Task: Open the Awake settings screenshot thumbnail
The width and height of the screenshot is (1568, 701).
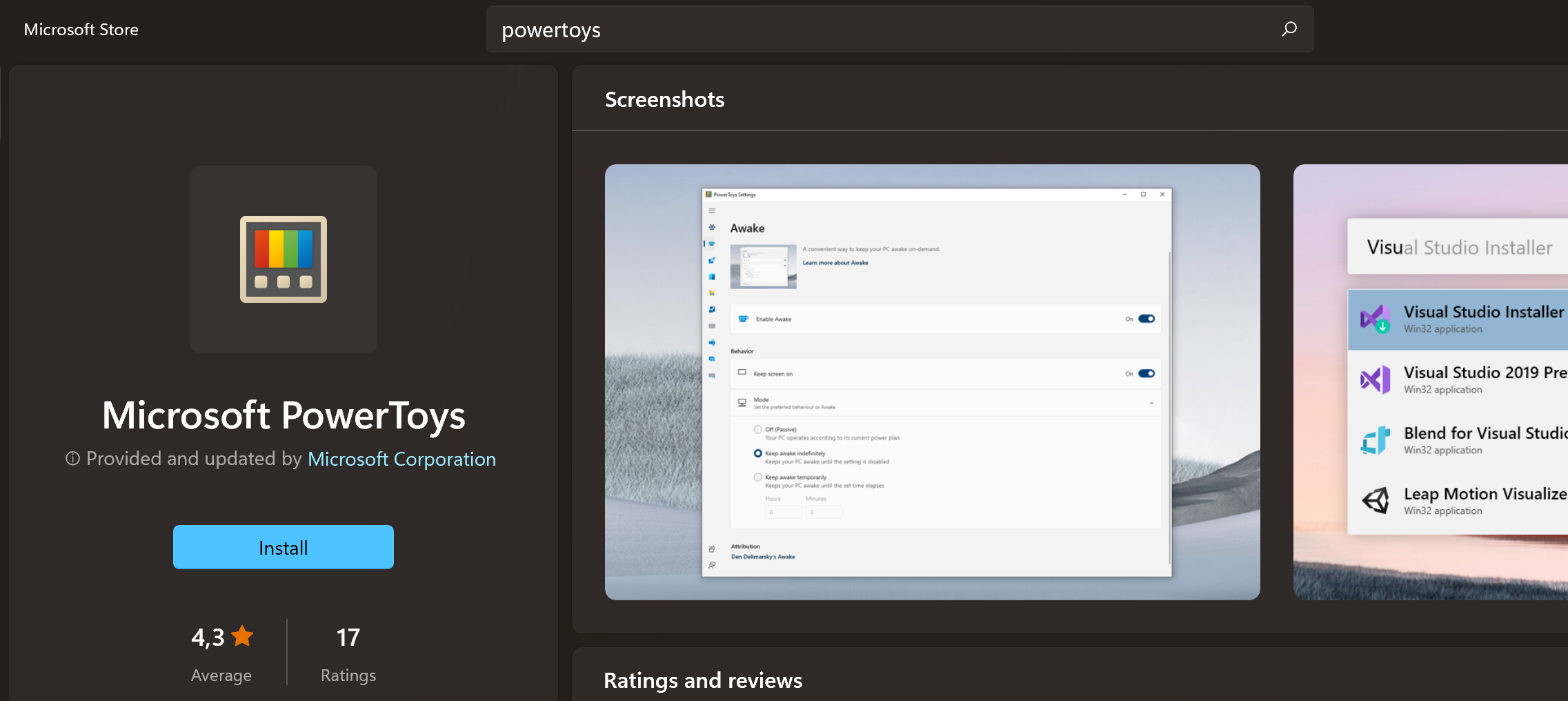Action: pyautogui.click(x=932, y=382)
